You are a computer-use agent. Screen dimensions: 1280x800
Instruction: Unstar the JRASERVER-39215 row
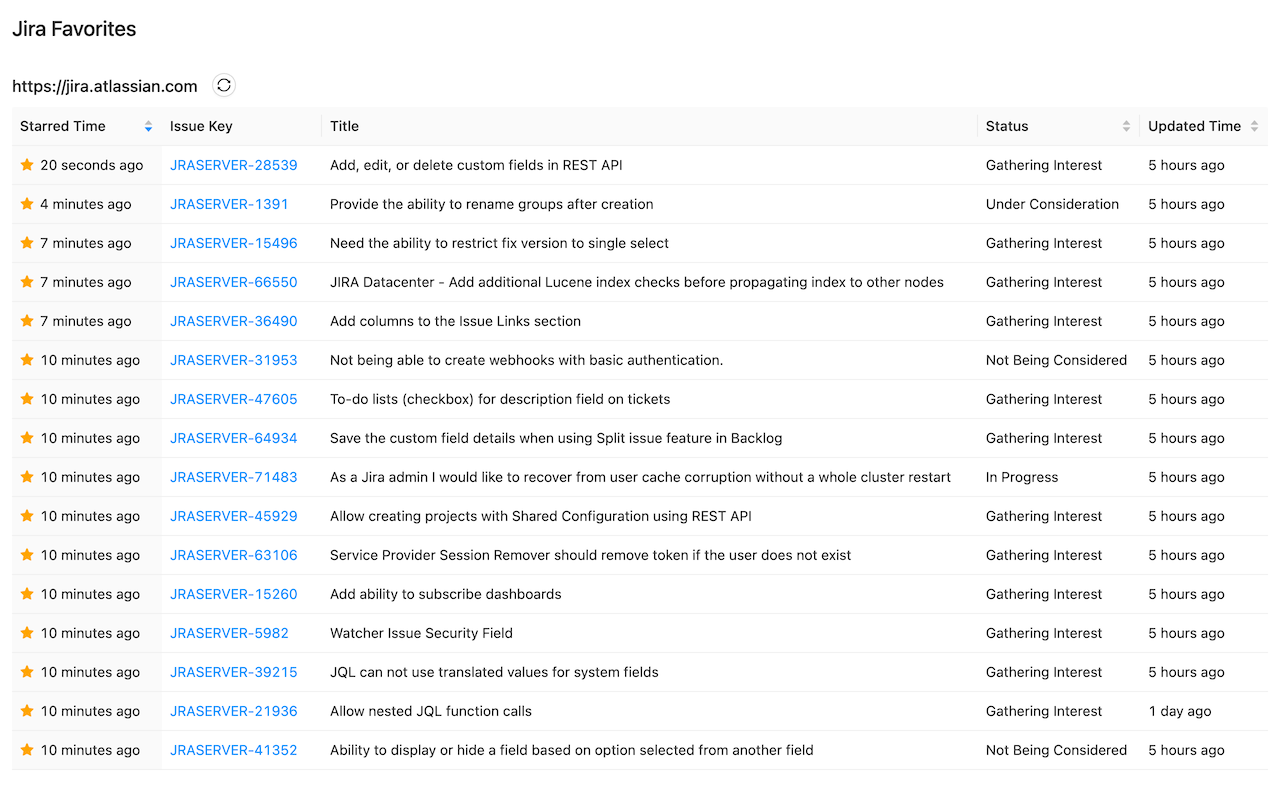pos(27,672)
